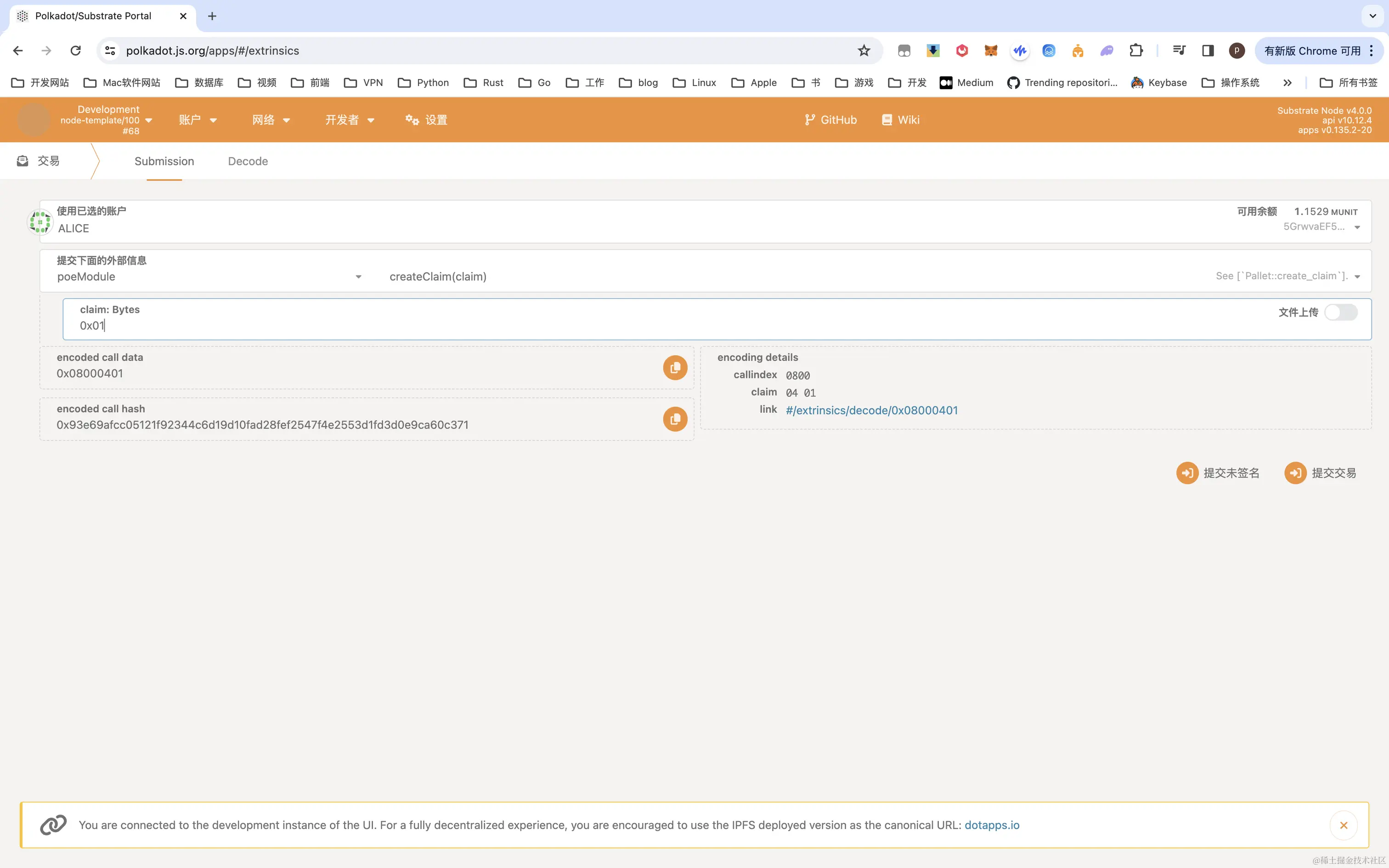Switch to the Decode tab
This screenshot has height=868, width=1389.
click(x=248, y=161)
